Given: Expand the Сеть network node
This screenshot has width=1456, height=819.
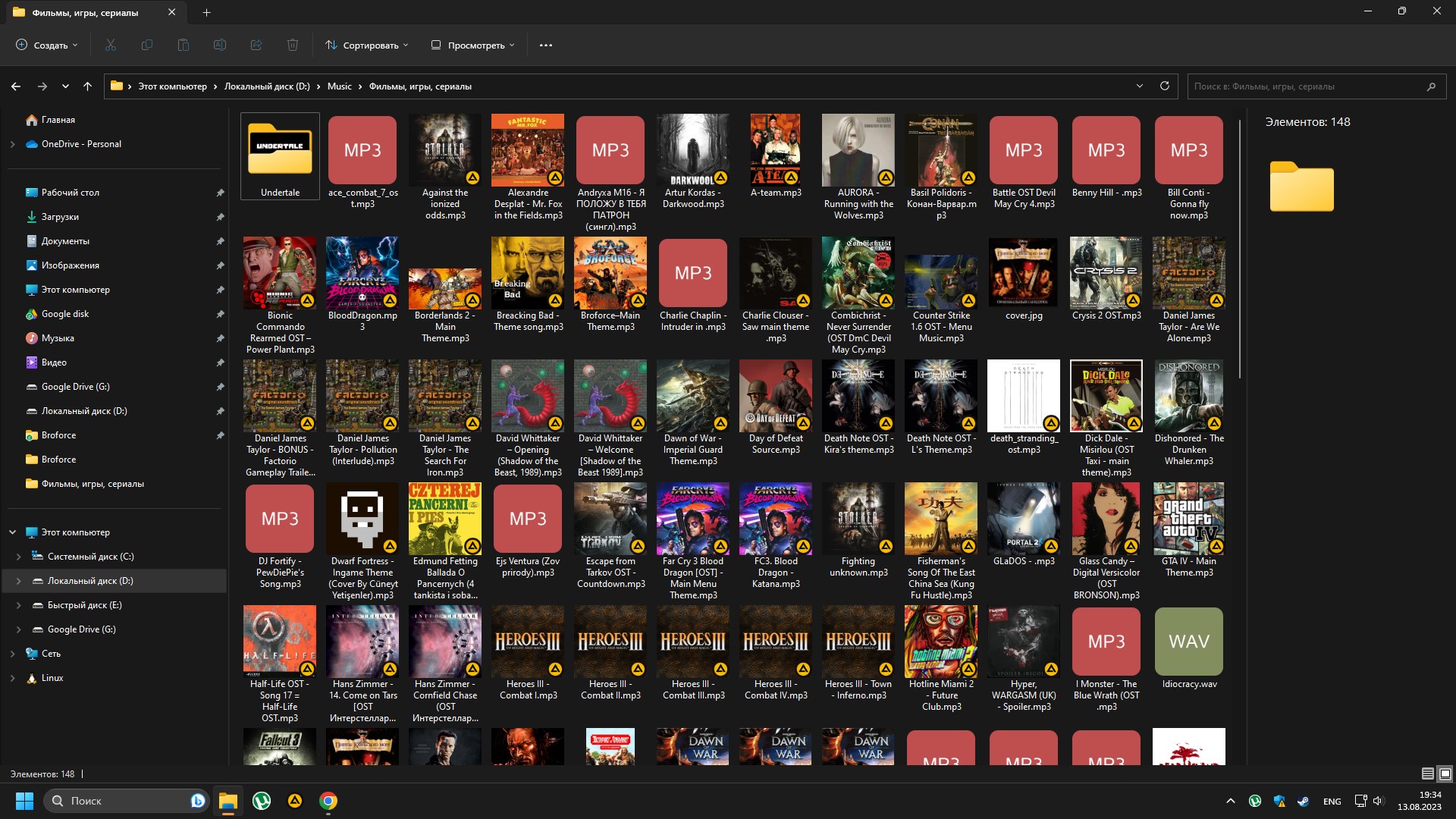Looking at the screenshot, I should (12, 654).
